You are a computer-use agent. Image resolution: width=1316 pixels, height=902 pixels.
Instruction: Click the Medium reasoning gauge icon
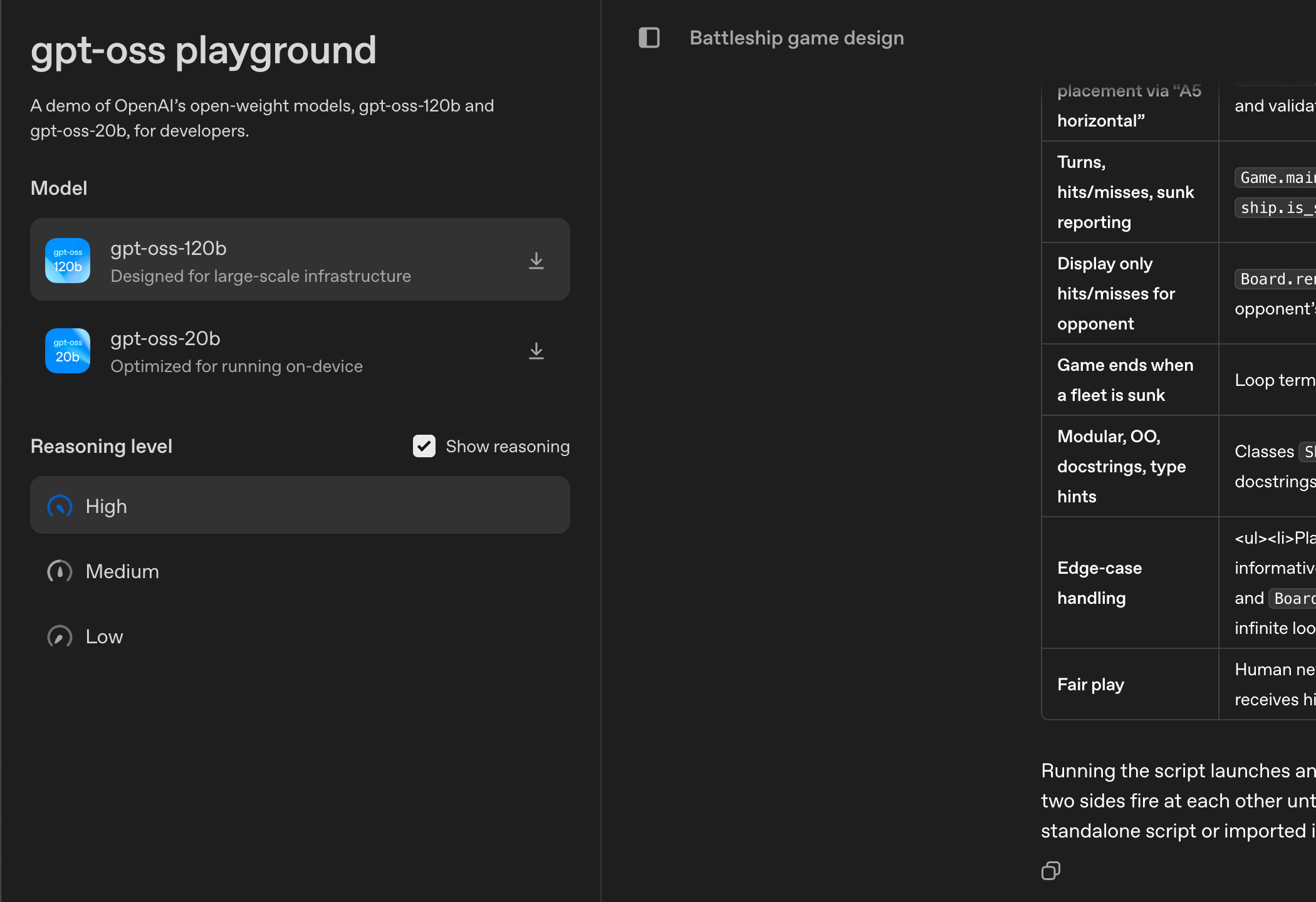coord(60,571)
